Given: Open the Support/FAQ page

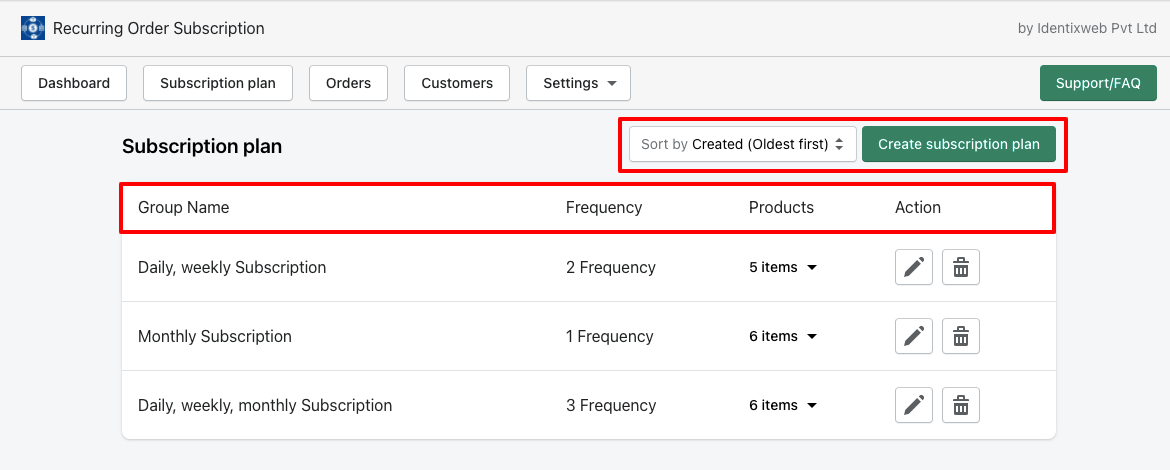Looking at the screenshot, I should (x=1098, y=83).
